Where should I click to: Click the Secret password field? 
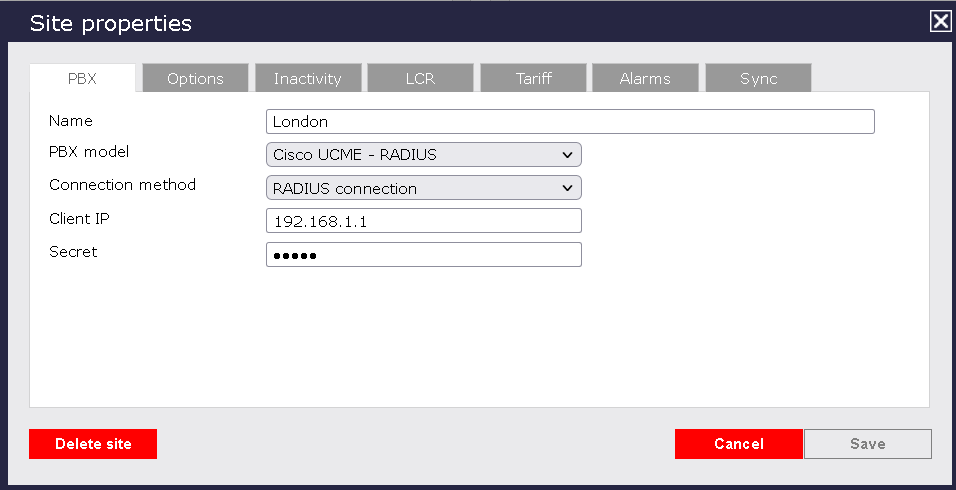[423, 255]
